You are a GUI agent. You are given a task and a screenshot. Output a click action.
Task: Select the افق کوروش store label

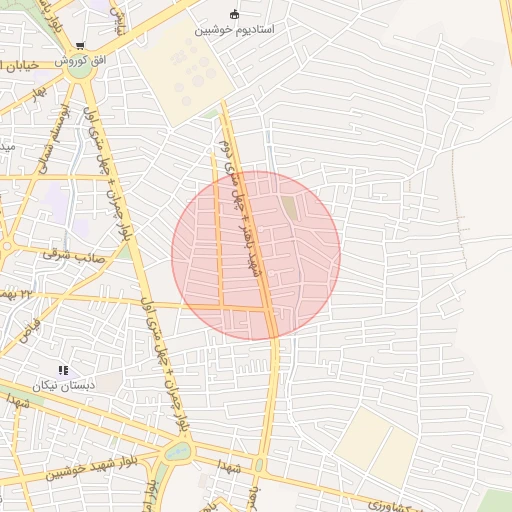80,61
